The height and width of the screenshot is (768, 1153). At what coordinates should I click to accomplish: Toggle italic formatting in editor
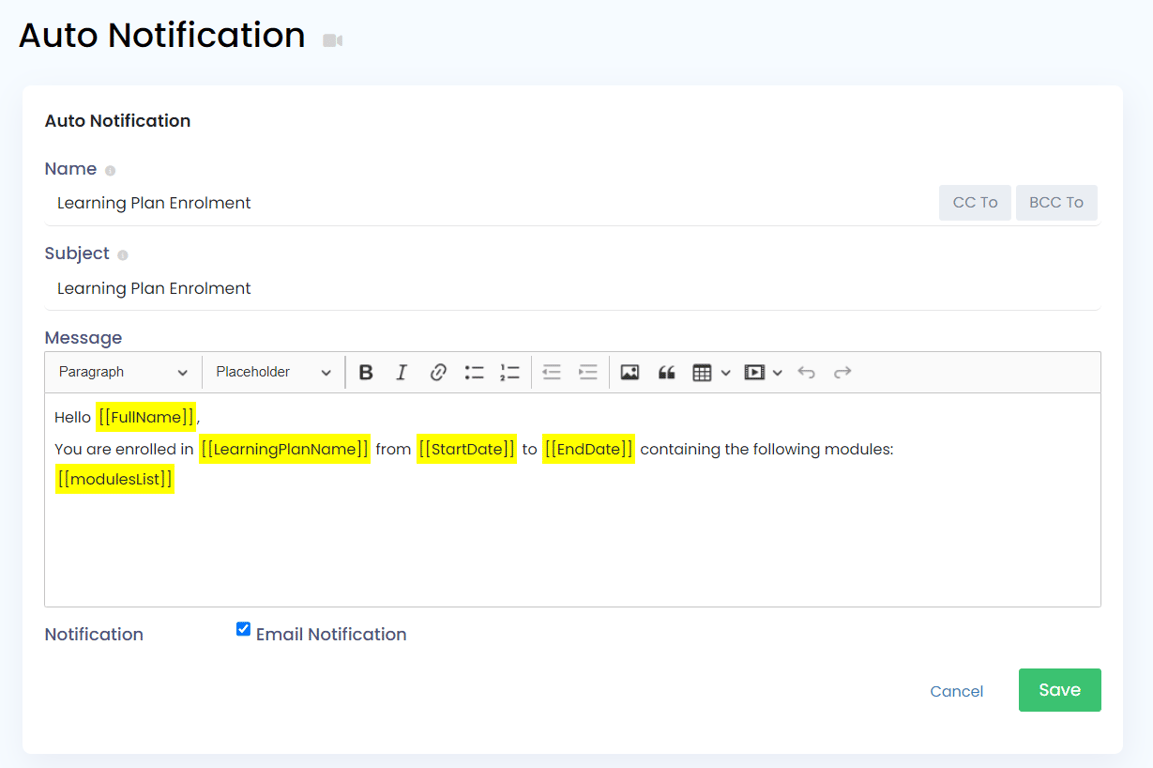coord(401,372)
